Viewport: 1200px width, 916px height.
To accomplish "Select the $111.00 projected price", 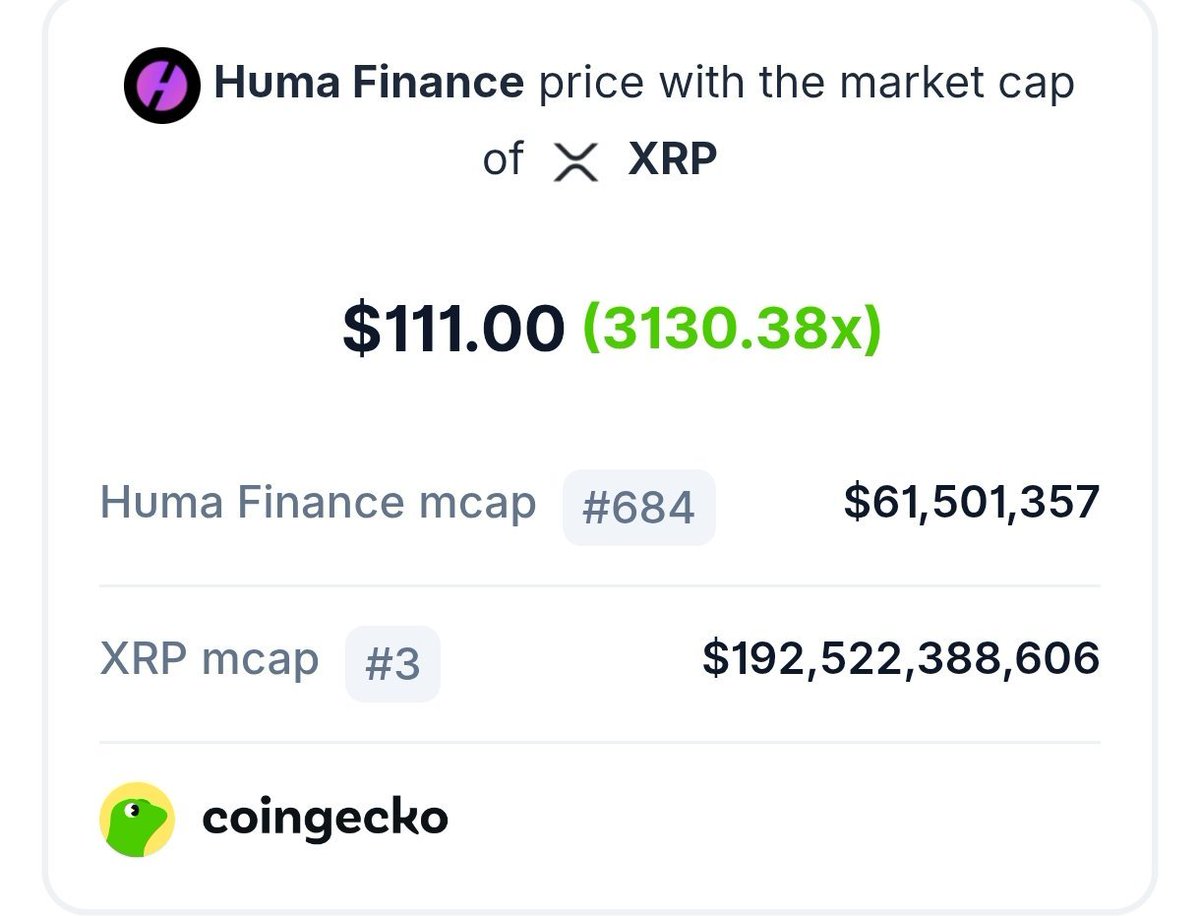I will pos(453,329).
